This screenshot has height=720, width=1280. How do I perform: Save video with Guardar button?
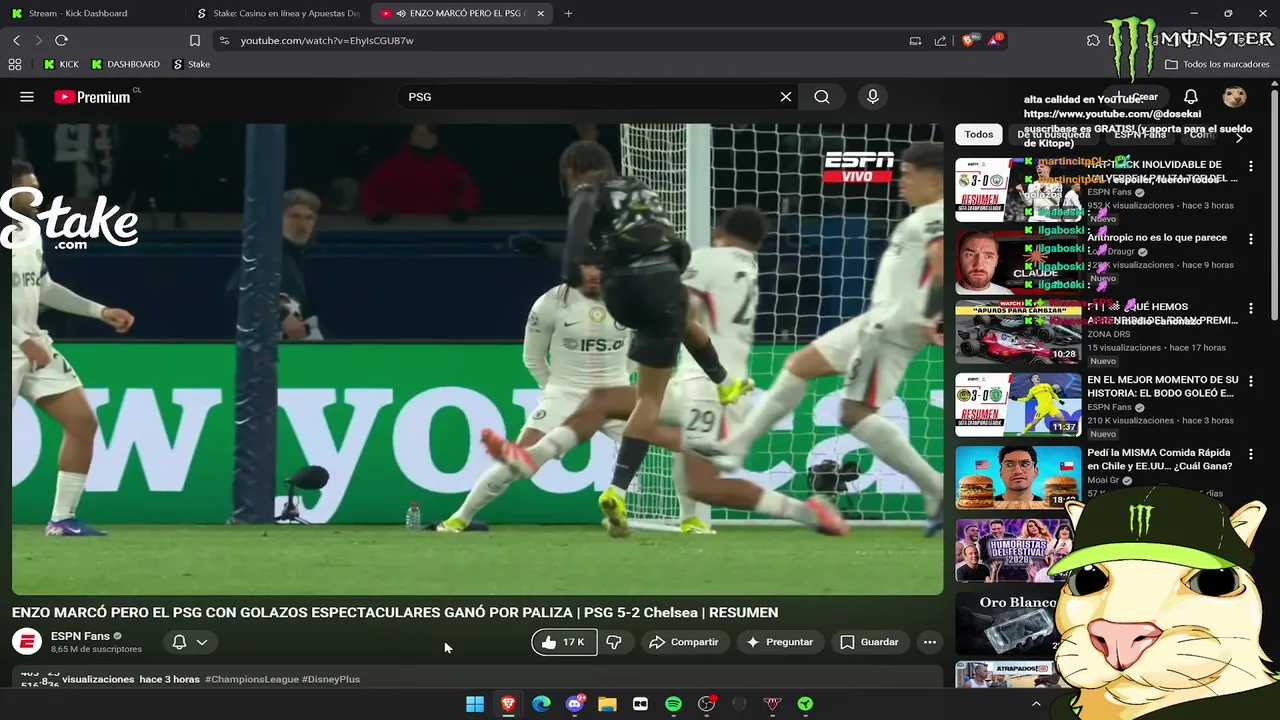pos(869,642)
